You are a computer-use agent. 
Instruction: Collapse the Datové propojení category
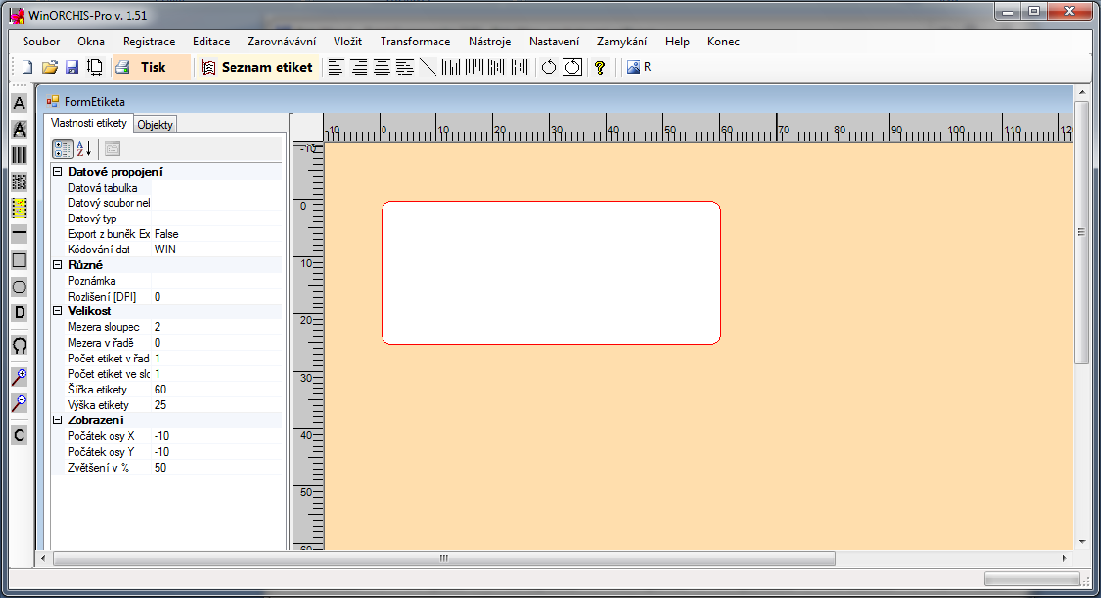pos(58,172)
